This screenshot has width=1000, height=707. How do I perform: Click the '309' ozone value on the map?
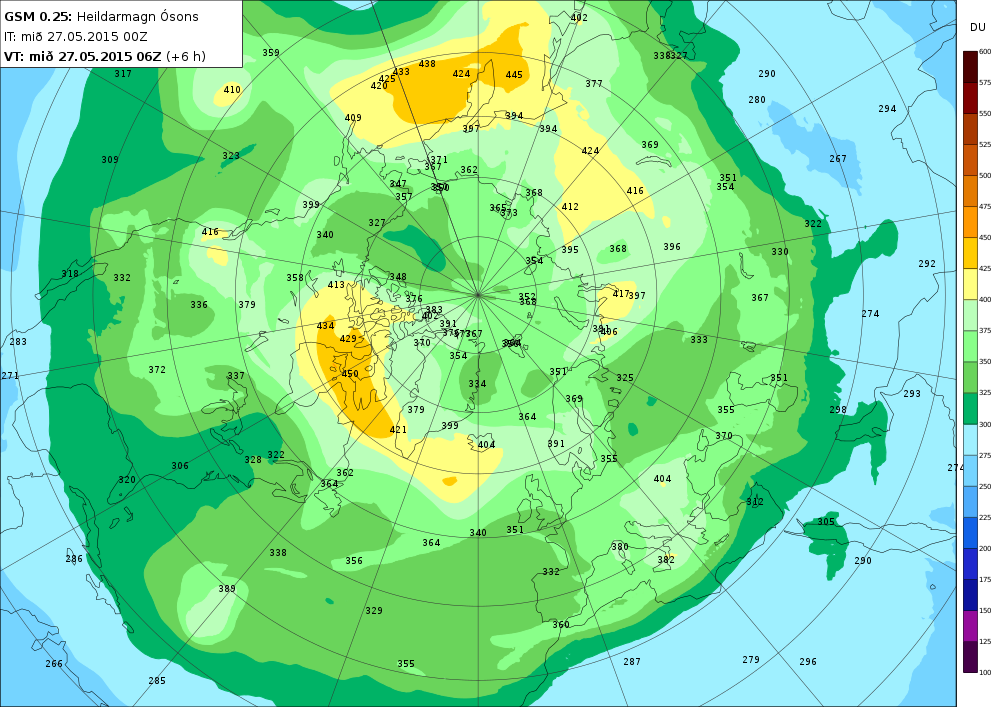click(x=110, y=160)
